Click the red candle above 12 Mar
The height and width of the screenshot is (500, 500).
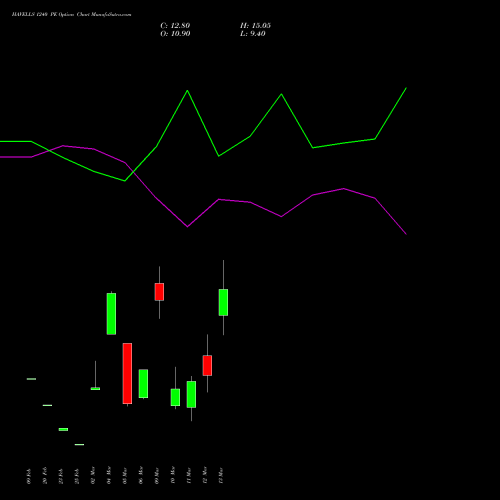207,365
